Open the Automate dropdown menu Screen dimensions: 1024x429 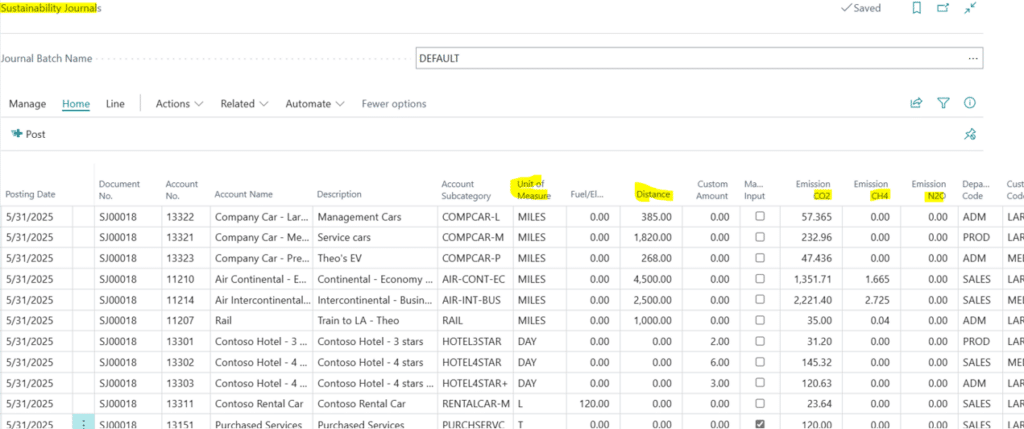click(315, 103)
